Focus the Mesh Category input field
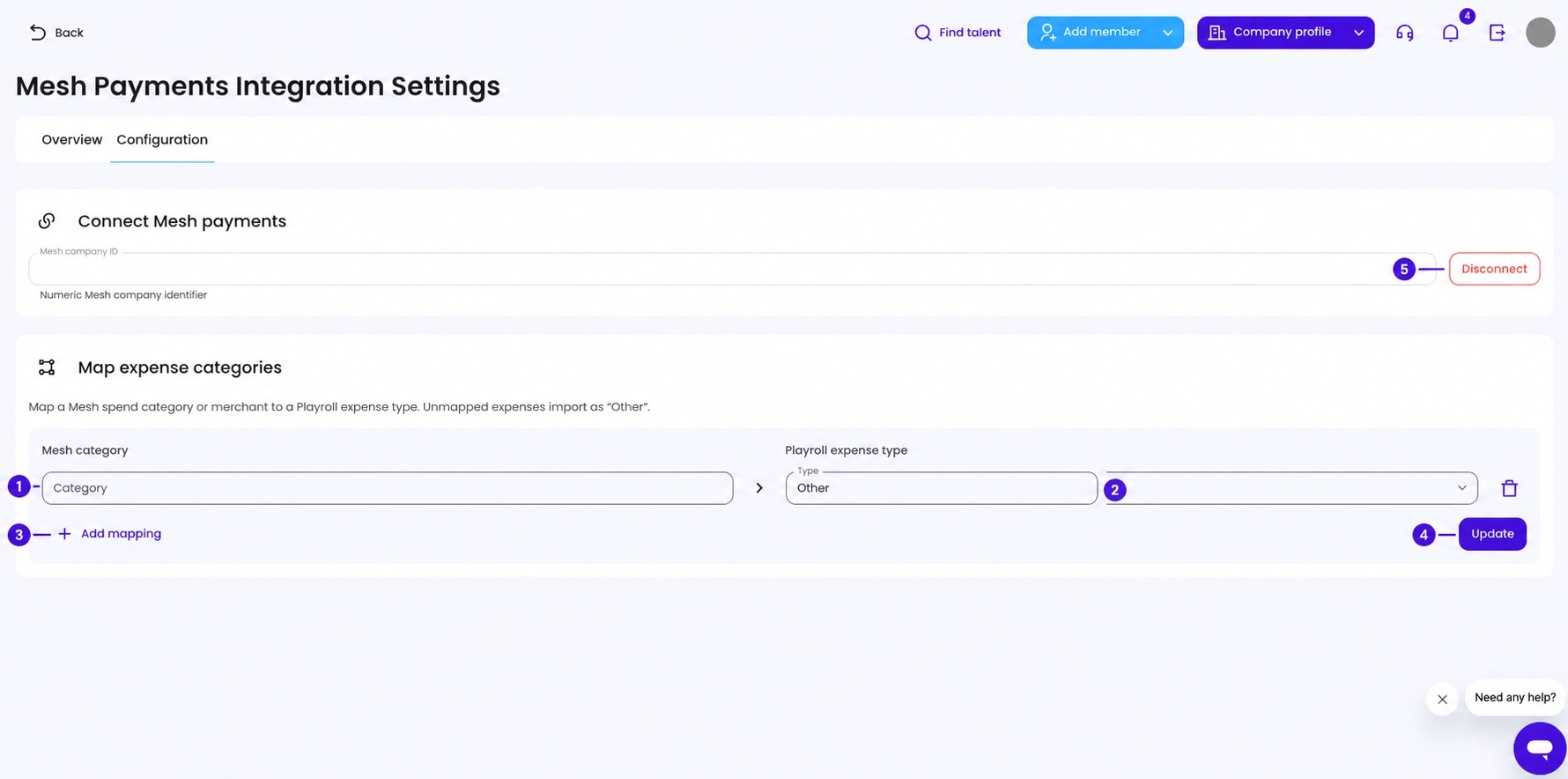Viewport: 1568px width, 779px height. 388,488
